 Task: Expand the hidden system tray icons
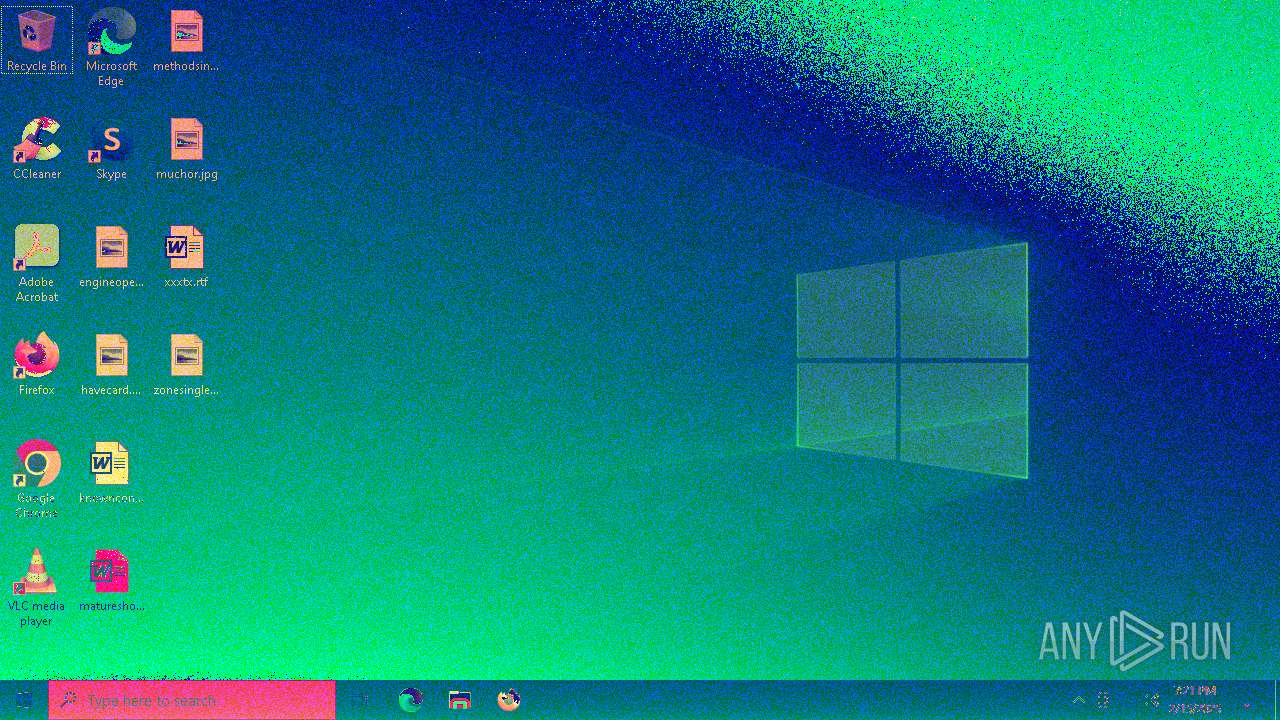(1078, 700)
